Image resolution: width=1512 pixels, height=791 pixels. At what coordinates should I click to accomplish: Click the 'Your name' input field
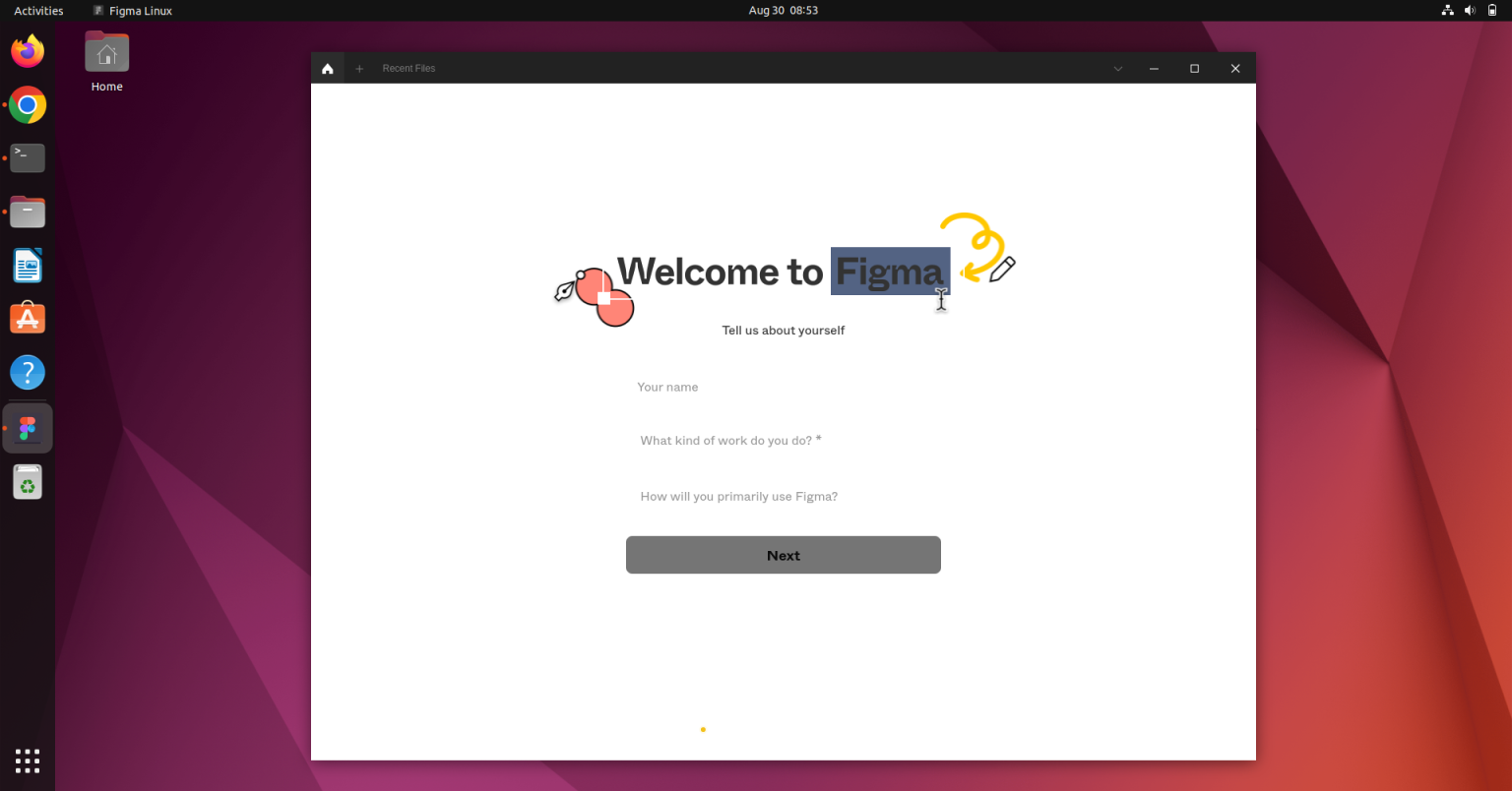[783, 387]
